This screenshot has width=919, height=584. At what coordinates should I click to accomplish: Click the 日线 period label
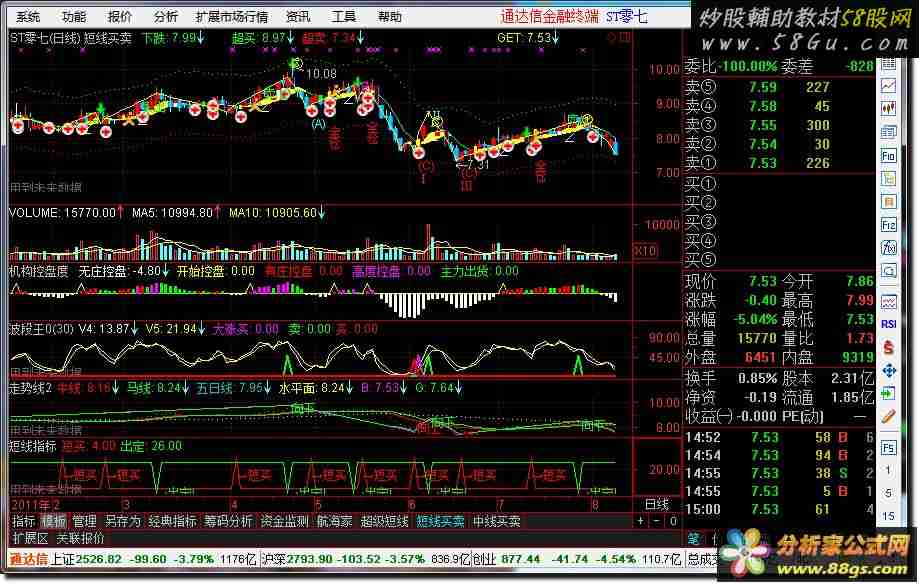[x=657, y=504]
